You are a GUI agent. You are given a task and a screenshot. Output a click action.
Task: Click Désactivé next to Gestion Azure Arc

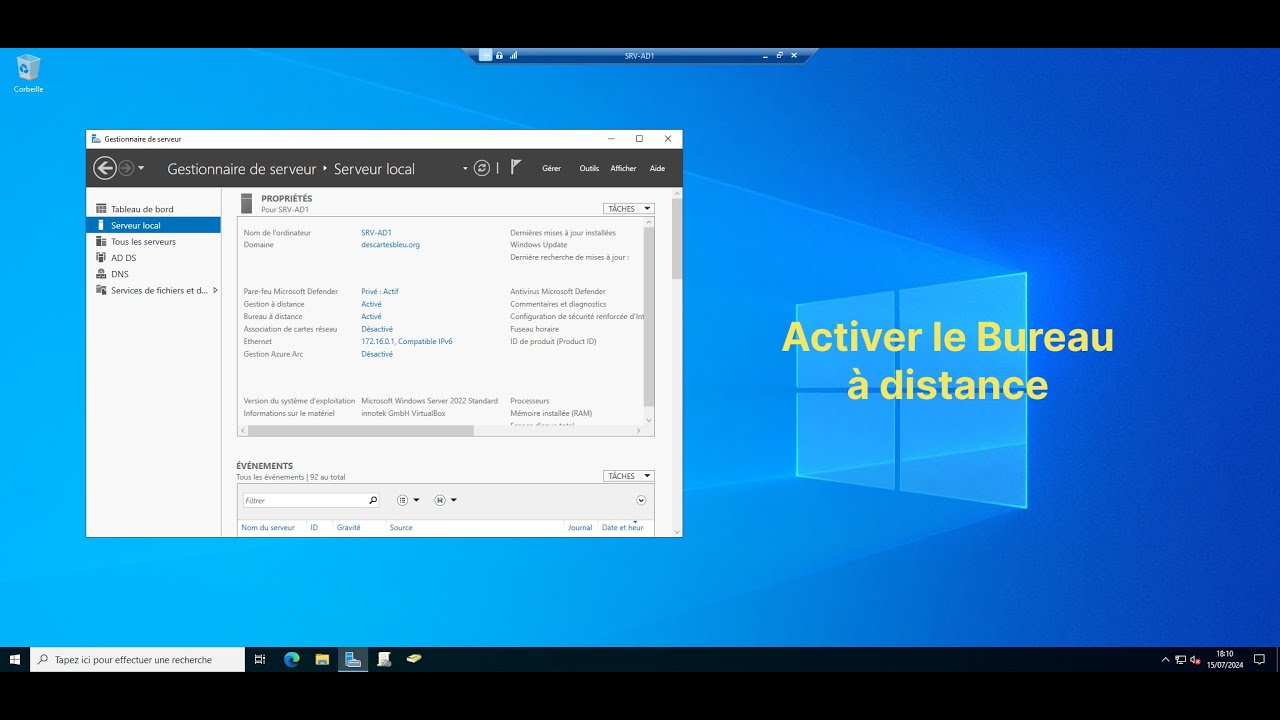point(377,354)
